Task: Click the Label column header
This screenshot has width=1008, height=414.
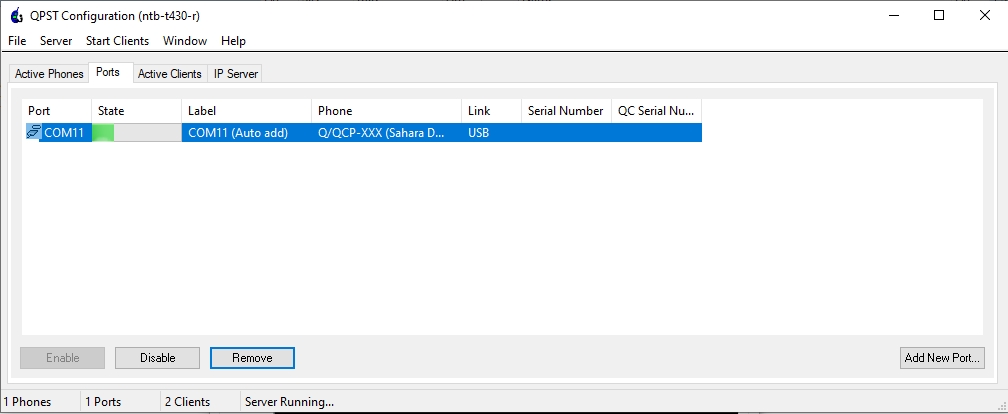Action: pyautogui.click(x=246, y=111)
